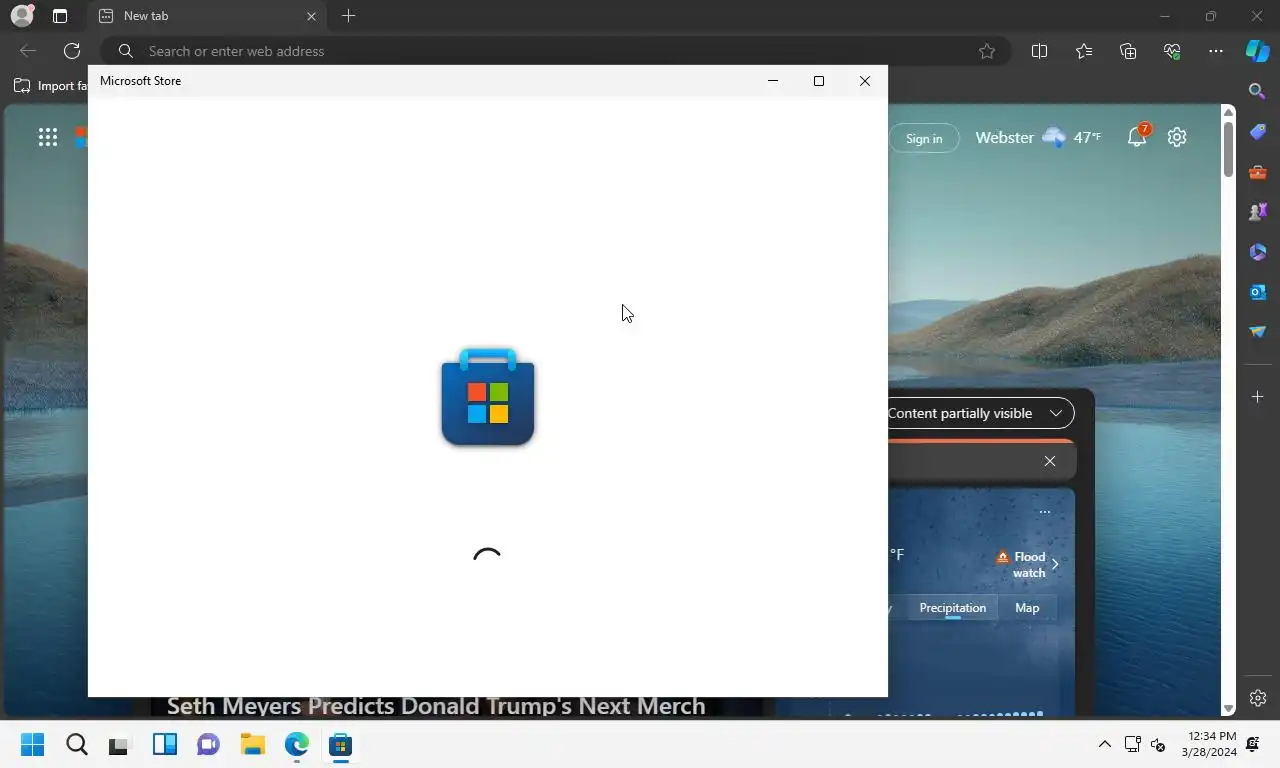This screenshot has height=768, width=1280.
Task: Open the network status tray icon
Action: pos(1132,744)
